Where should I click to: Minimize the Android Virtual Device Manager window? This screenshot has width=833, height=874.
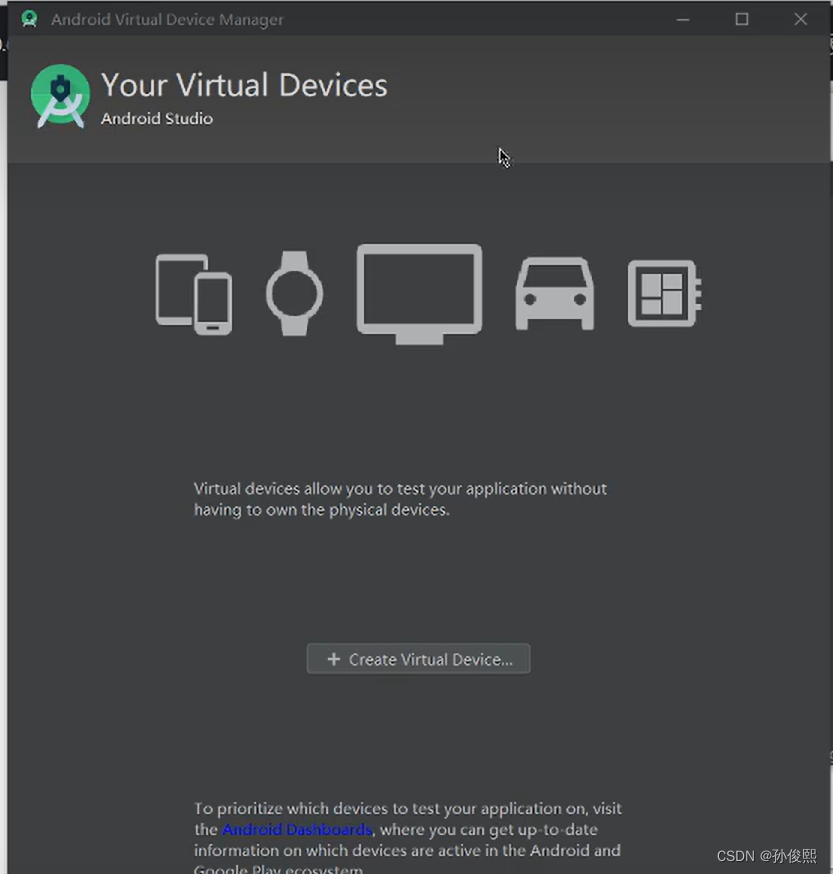point(683,20)
